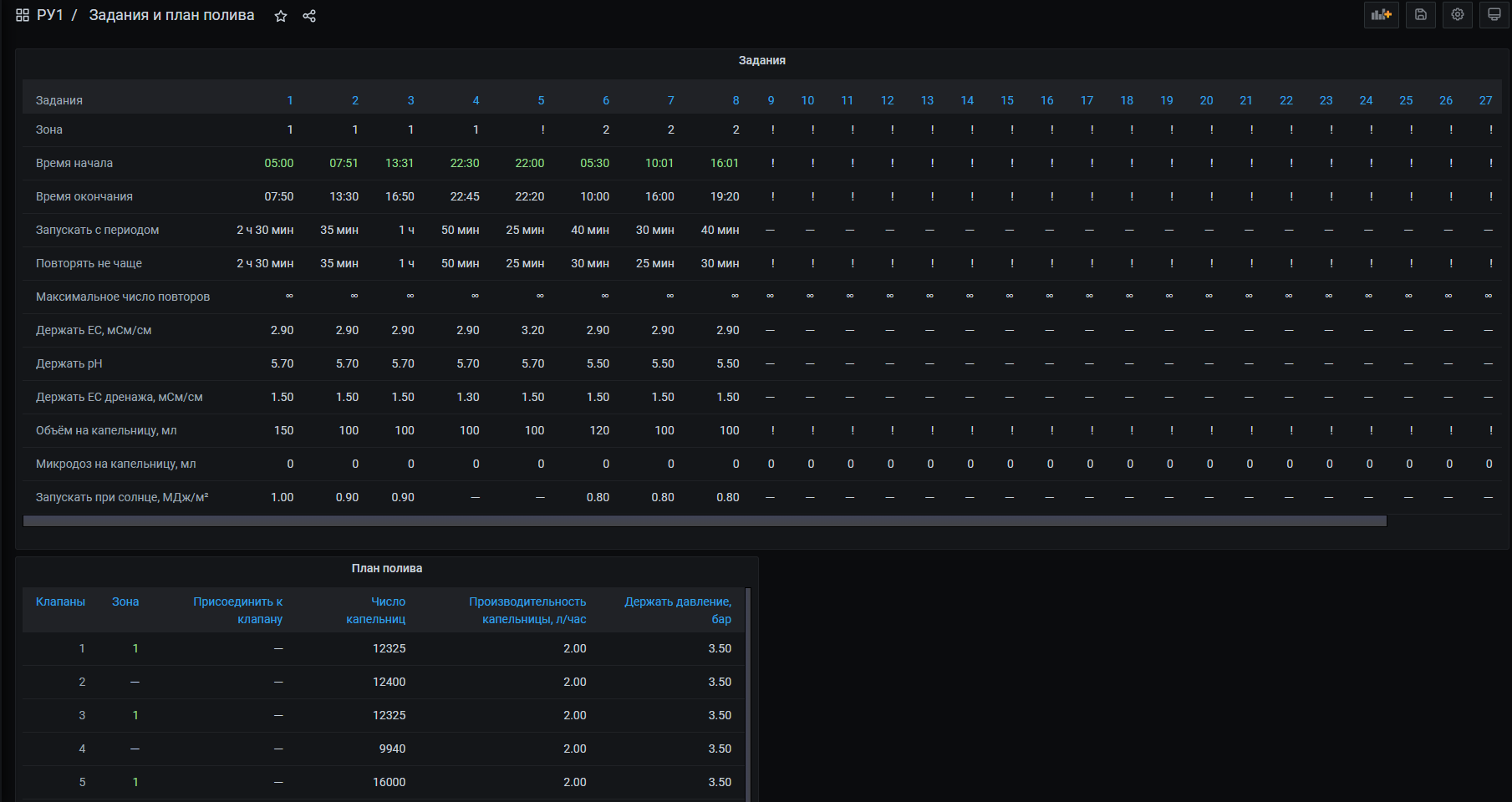Save the dashboard
This screenshot has width=1512, height=802.
tap(1421, 14)
